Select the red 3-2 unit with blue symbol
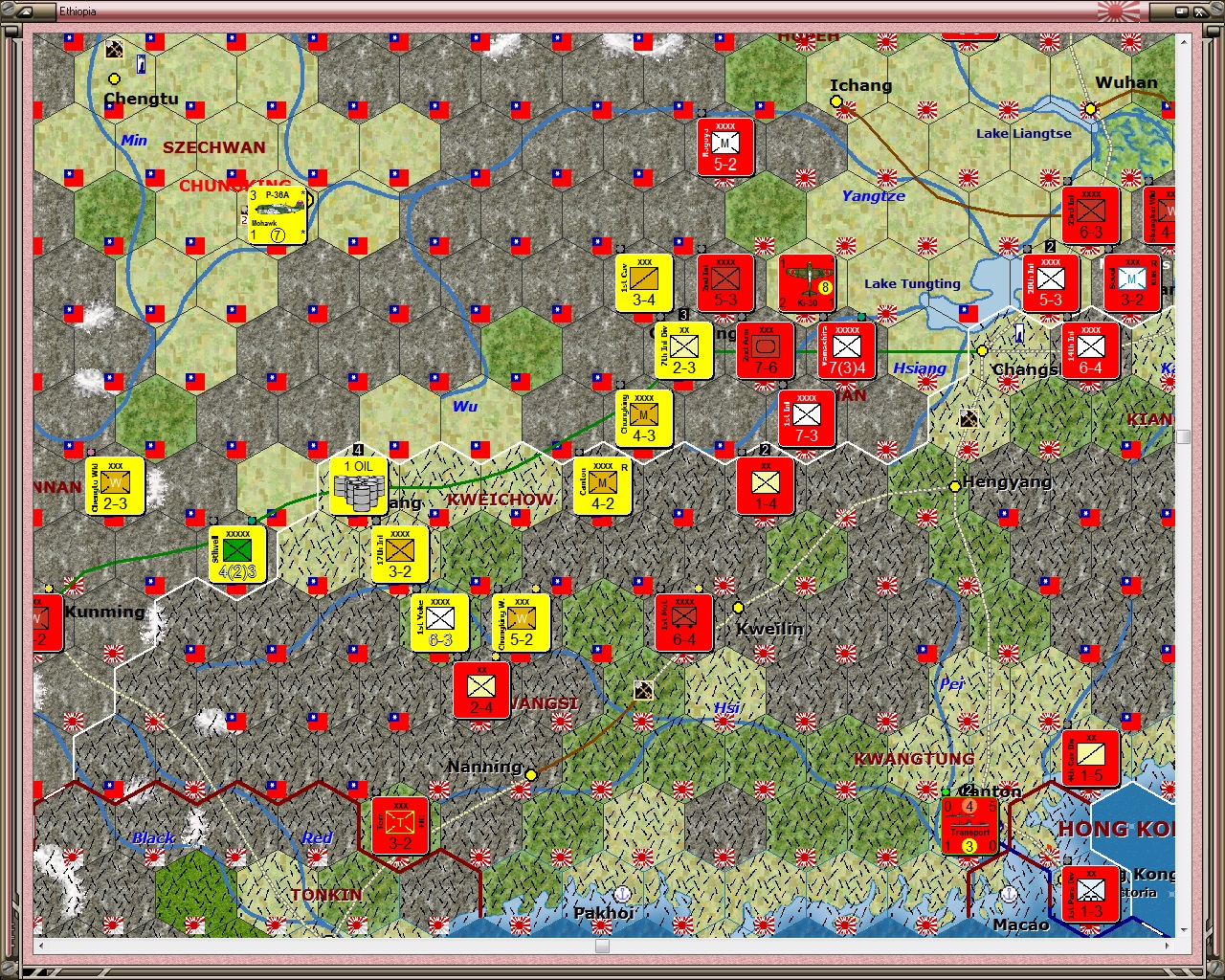The height and width of the screenshot is (980, 1225). [1132, 283]
